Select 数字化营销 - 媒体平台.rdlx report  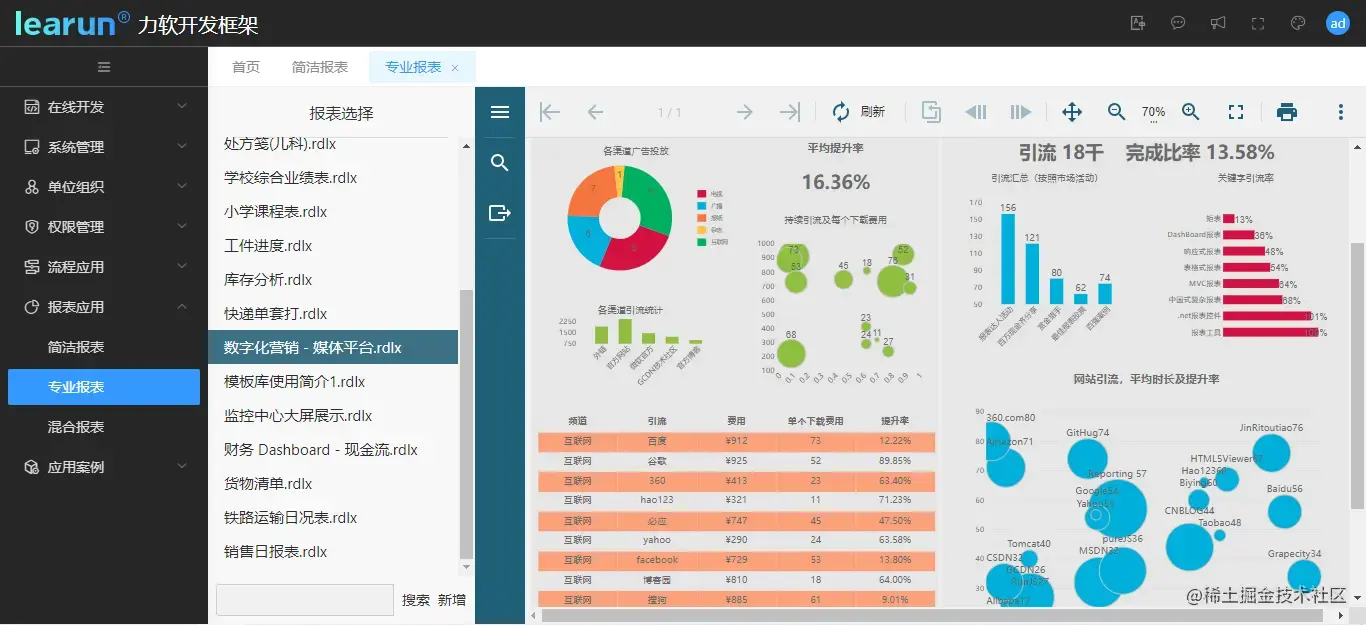[333, 348]
